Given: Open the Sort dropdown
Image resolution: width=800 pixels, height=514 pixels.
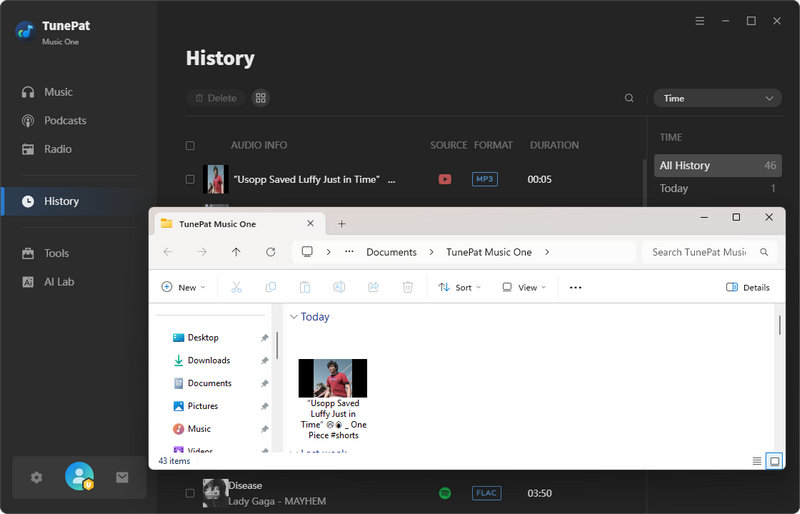Looking at the screenshot, I should point(459,287).
